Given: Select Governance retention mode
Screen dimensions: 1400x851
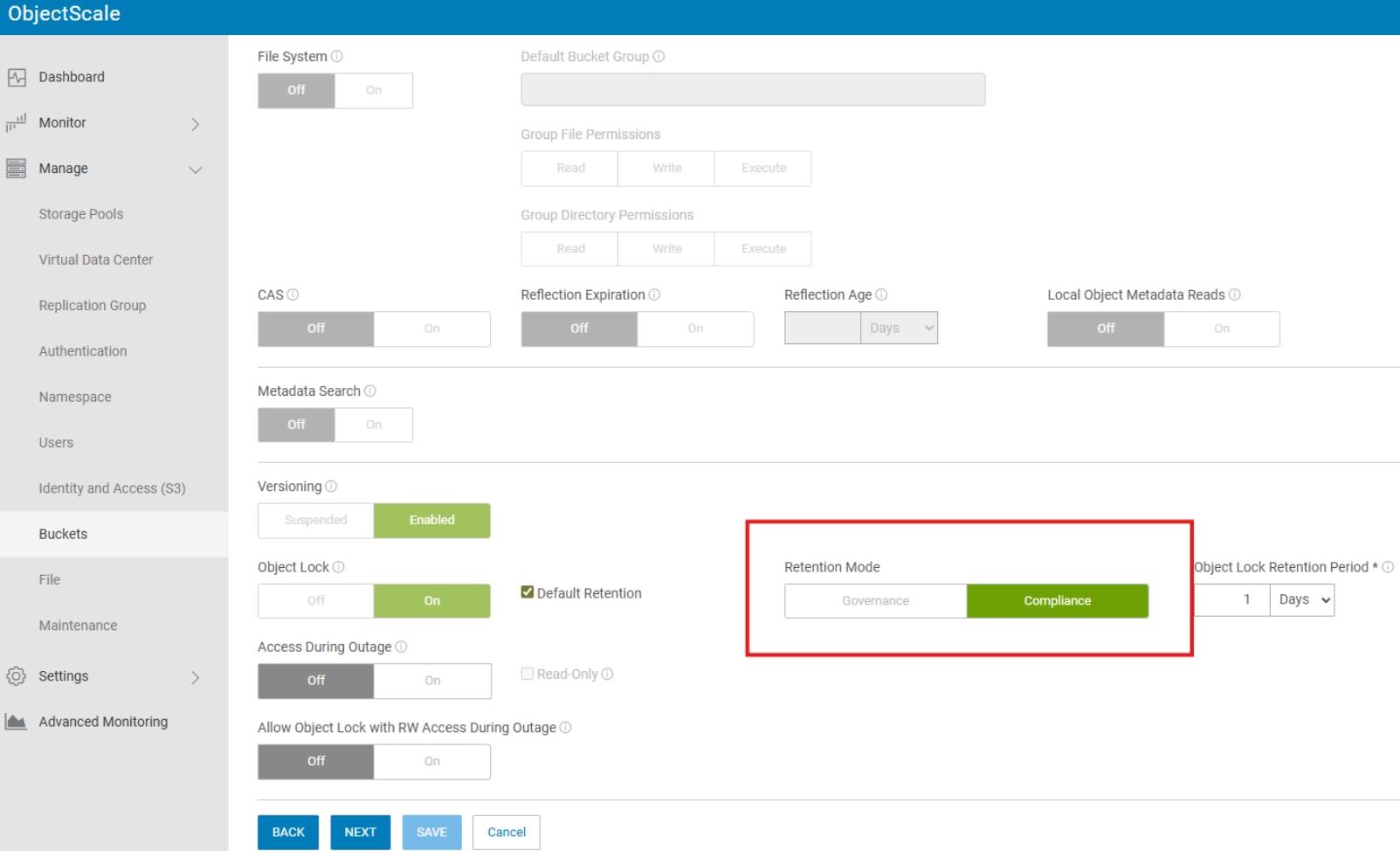Looking at the screenshot, I should coord(876,601).
